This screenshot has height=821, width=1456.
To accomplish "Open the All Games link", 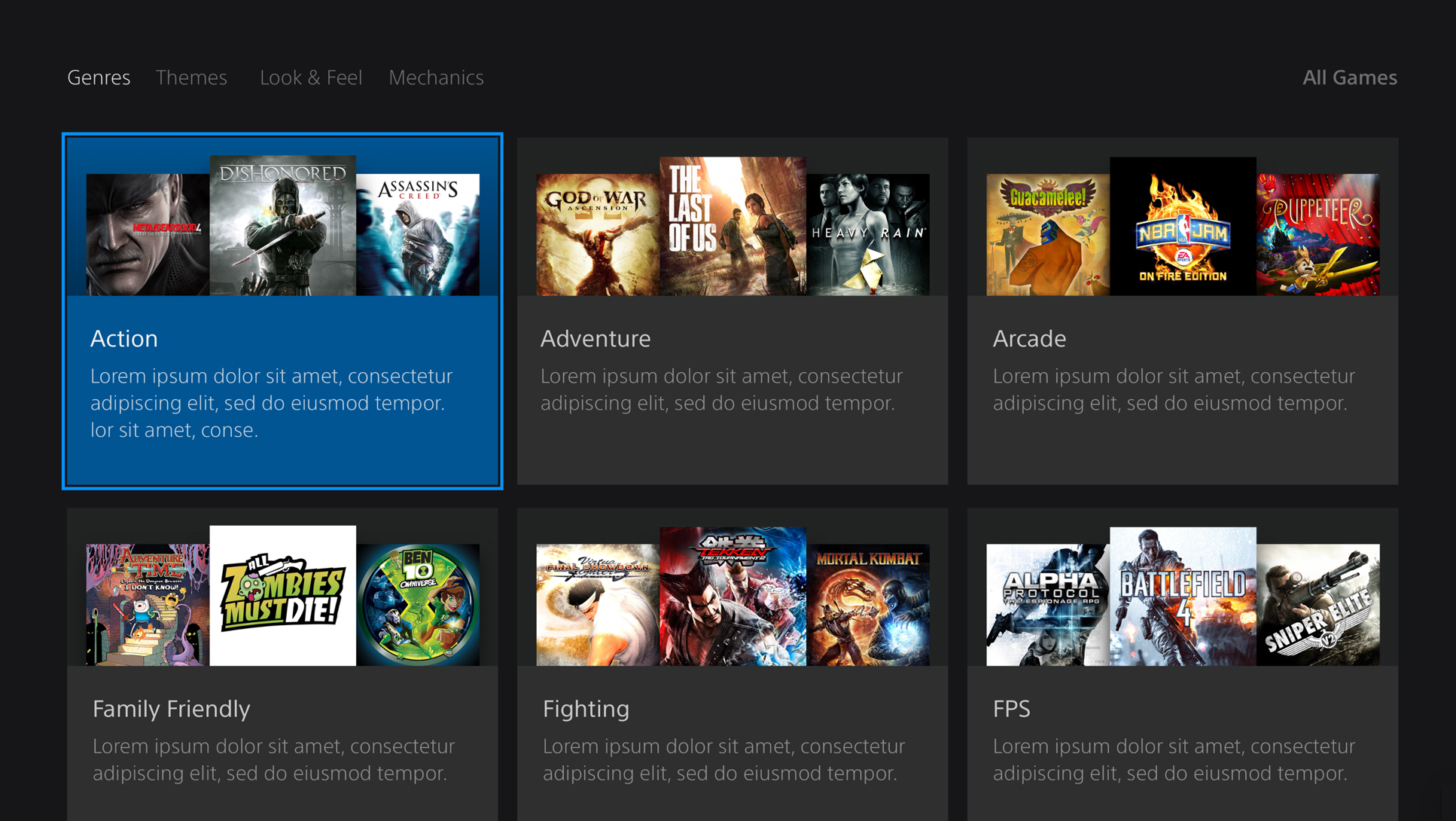I will (1349, 78).
